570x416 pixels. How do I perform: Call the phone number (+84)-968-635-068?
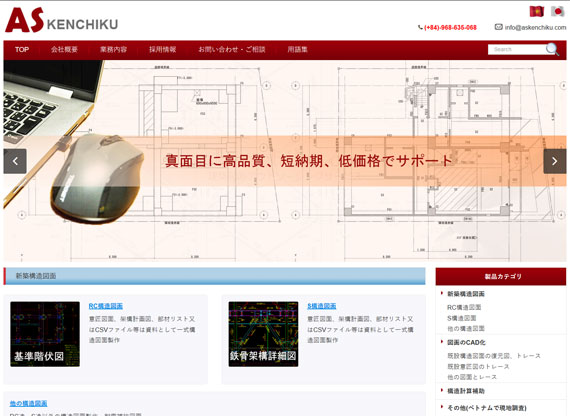(450, 27)
